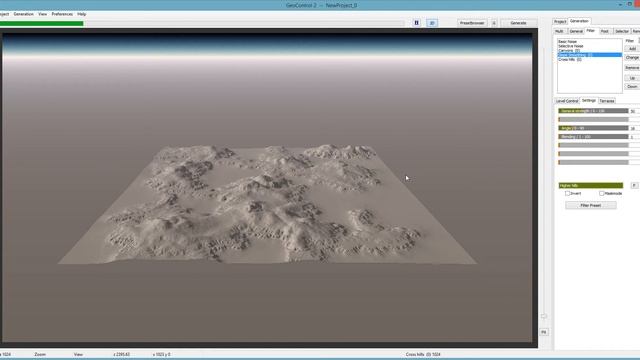Click the View label in status bar
640x360 pixels.
pos(78,354)
